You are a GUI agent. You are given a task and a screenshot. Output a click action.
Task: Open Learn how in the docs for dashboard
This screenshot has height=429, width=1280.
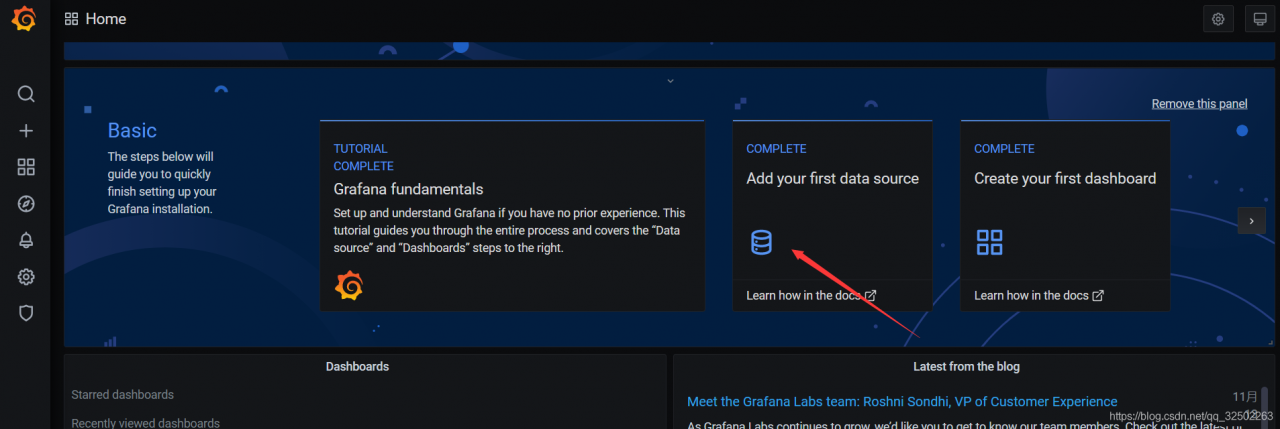[1039, 295]
